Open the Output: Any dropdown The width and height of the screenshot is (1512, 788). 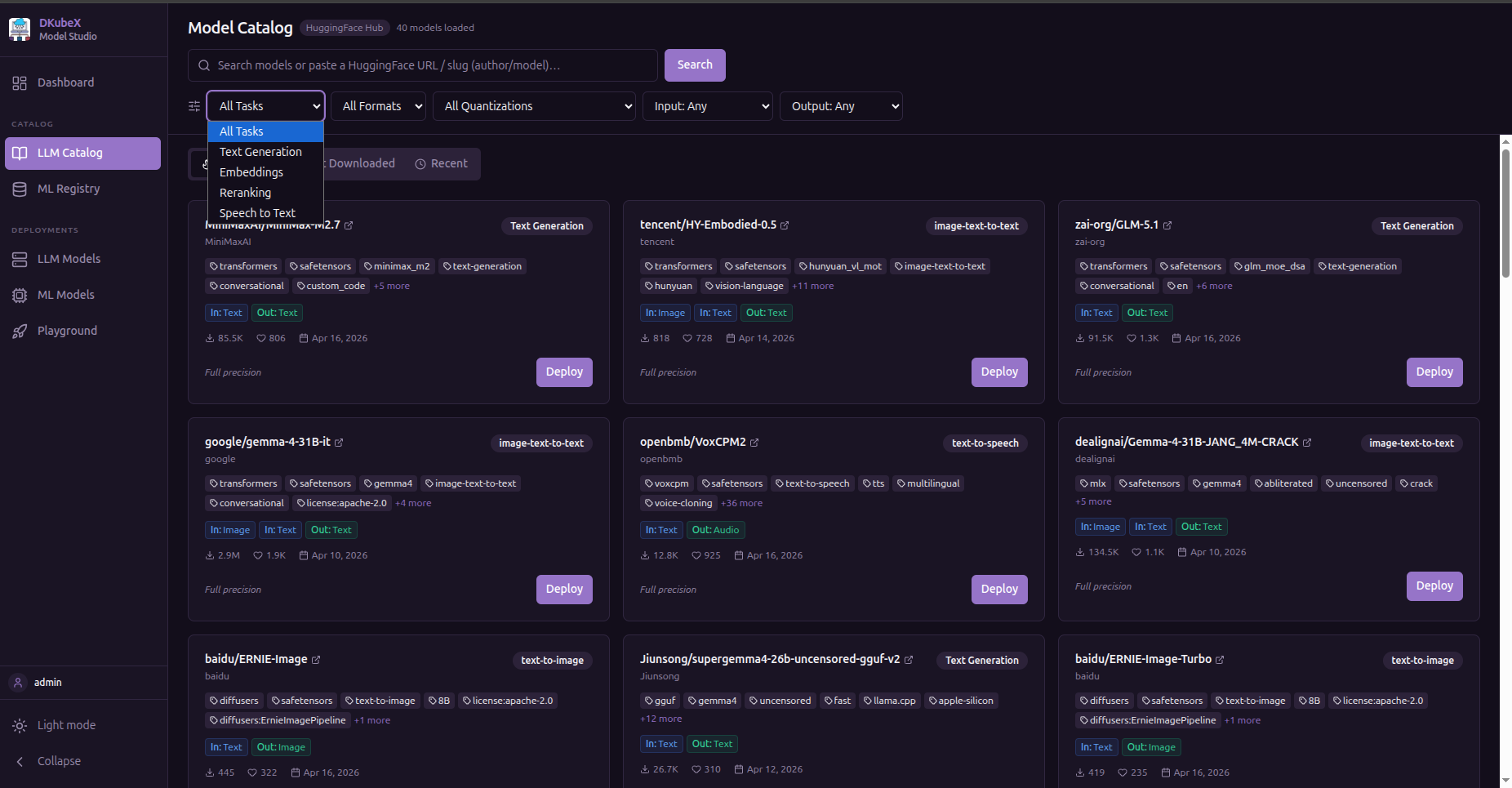pyautogui.click(x=841, y=106)
